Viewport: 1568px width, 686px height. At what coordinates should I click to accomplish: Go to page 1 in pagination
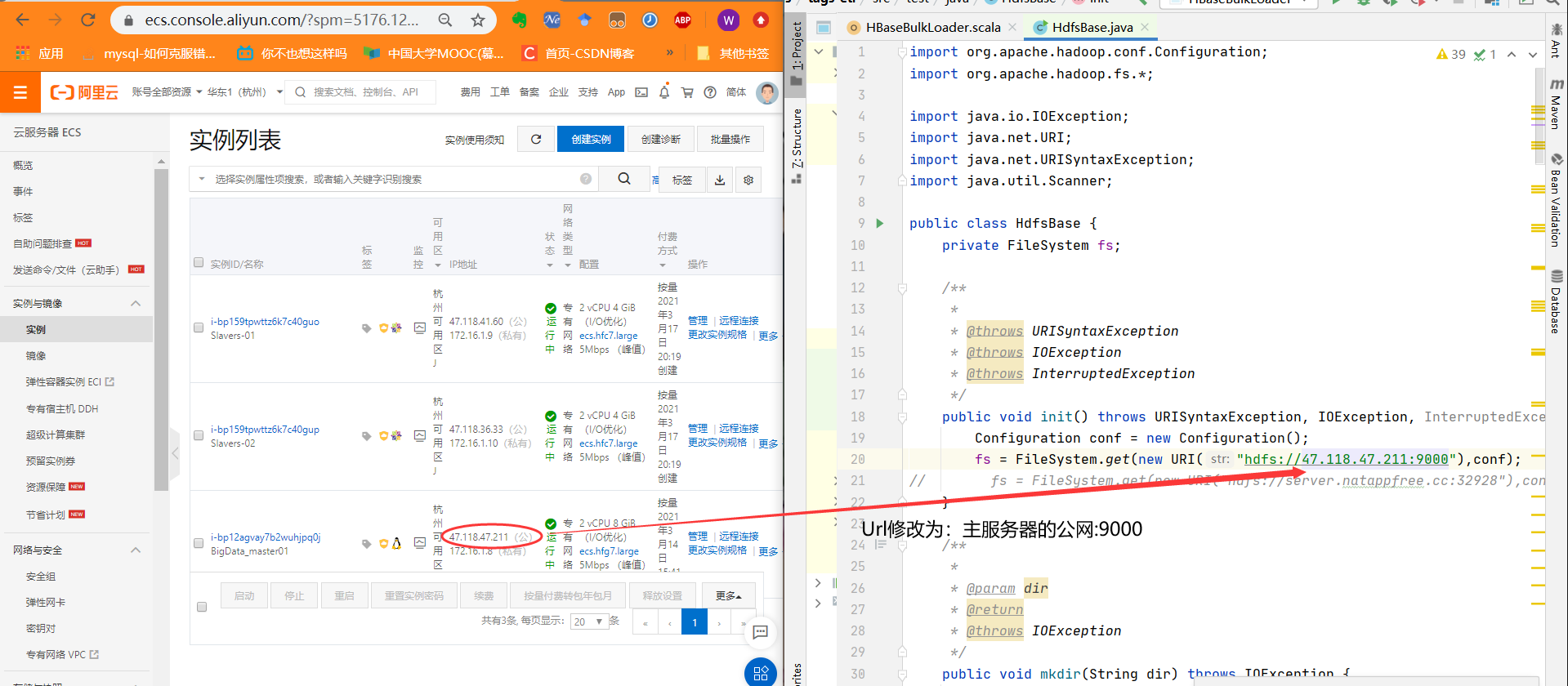pos(695,622)
